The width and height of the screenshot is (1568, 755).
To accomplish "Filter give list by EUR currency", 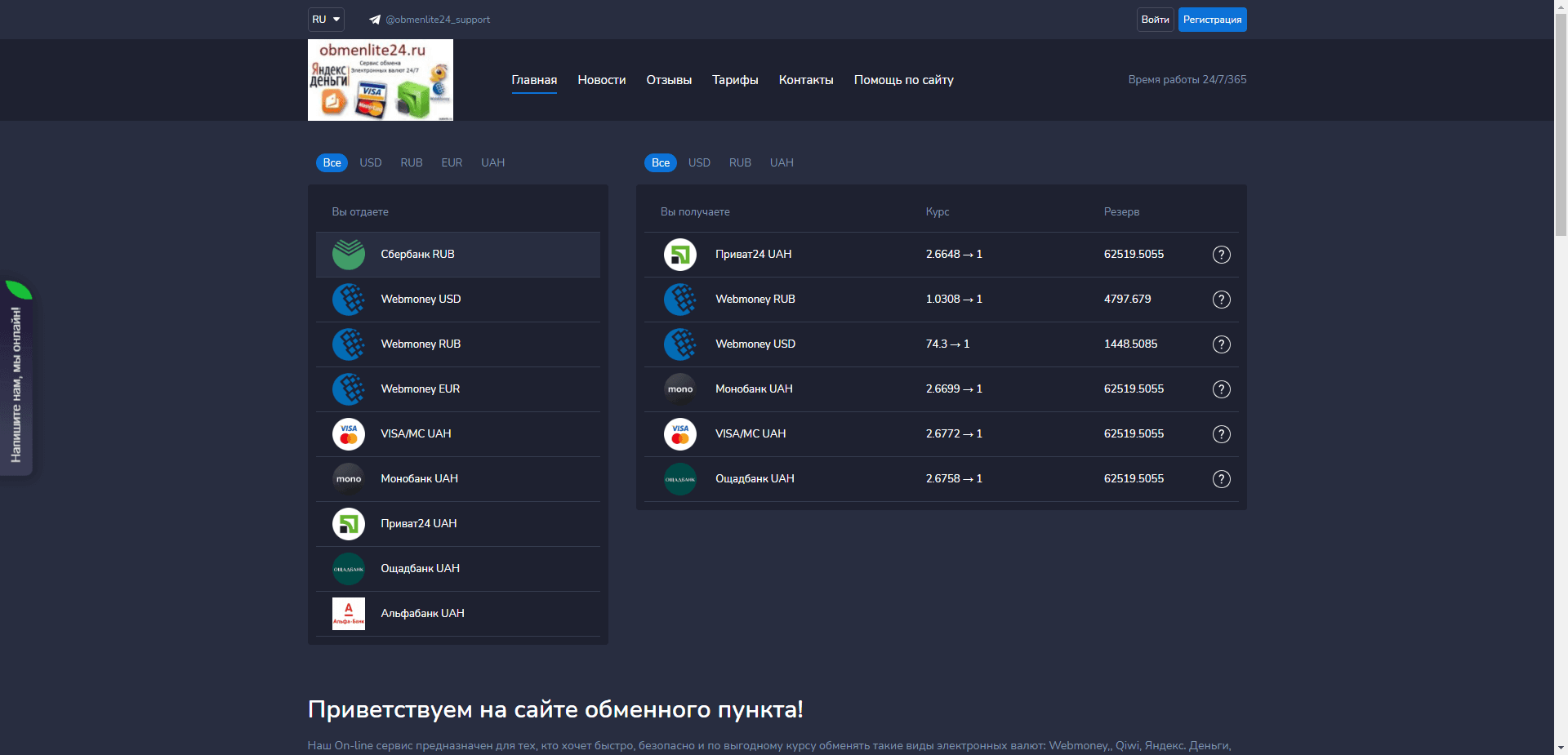I will 452,162.
